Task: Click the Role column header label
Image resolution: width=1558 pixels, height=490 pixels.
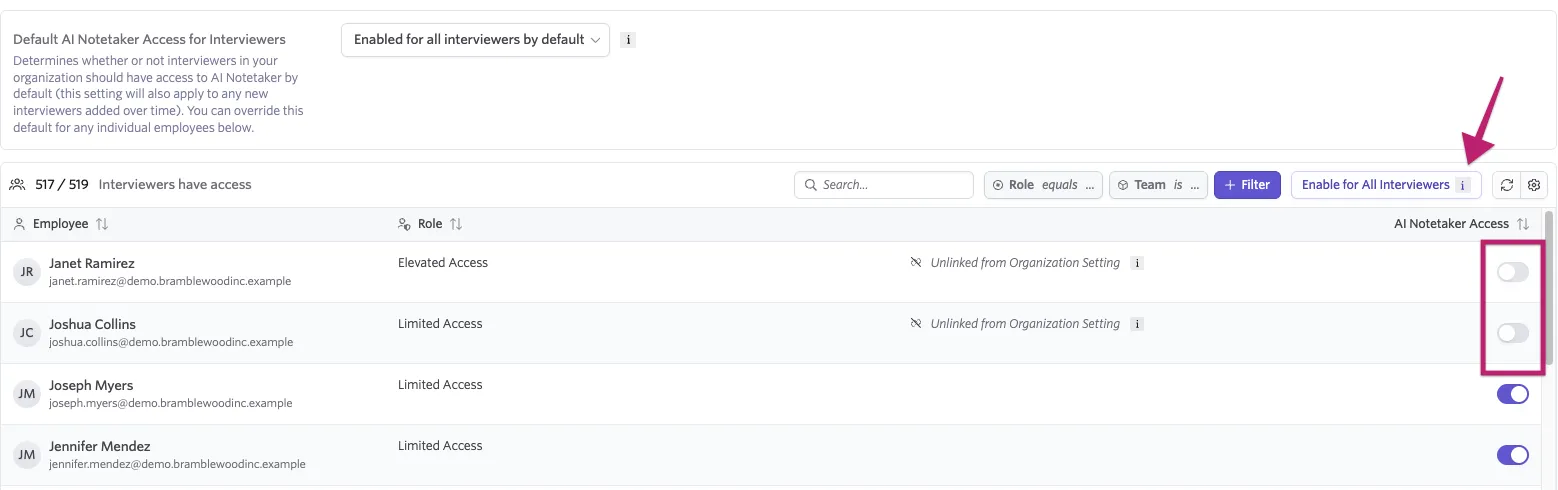Action: click(x=430, y=224)
